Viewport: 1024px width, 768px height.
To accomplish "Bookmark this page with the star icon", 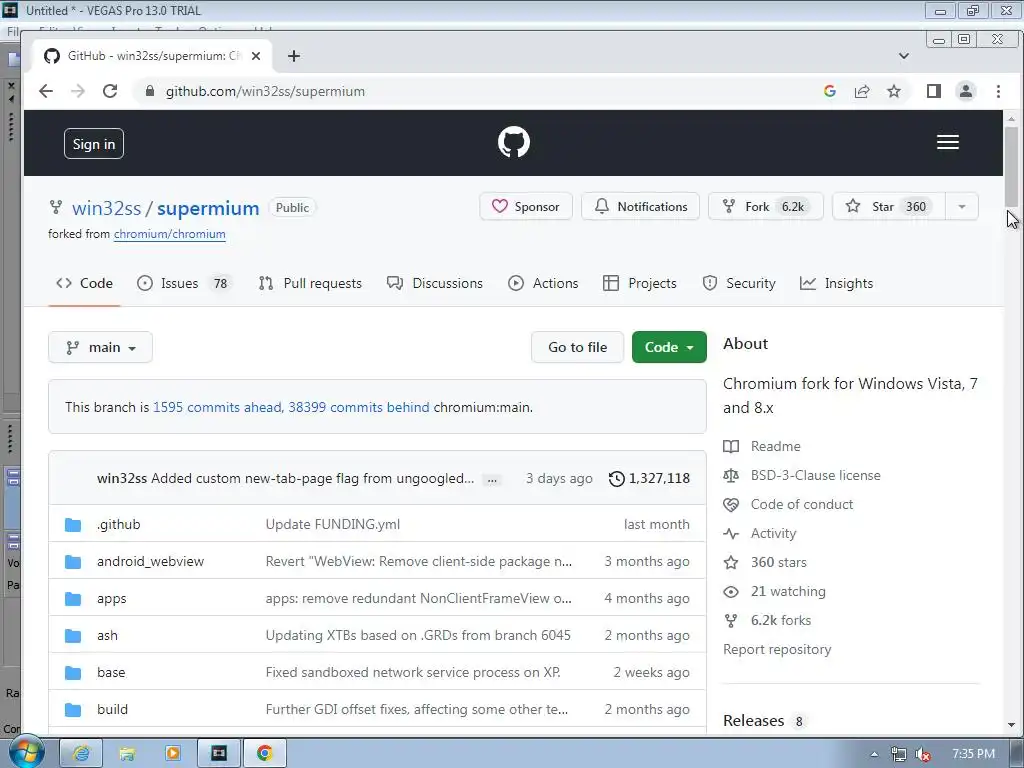I will click(894, 91).
